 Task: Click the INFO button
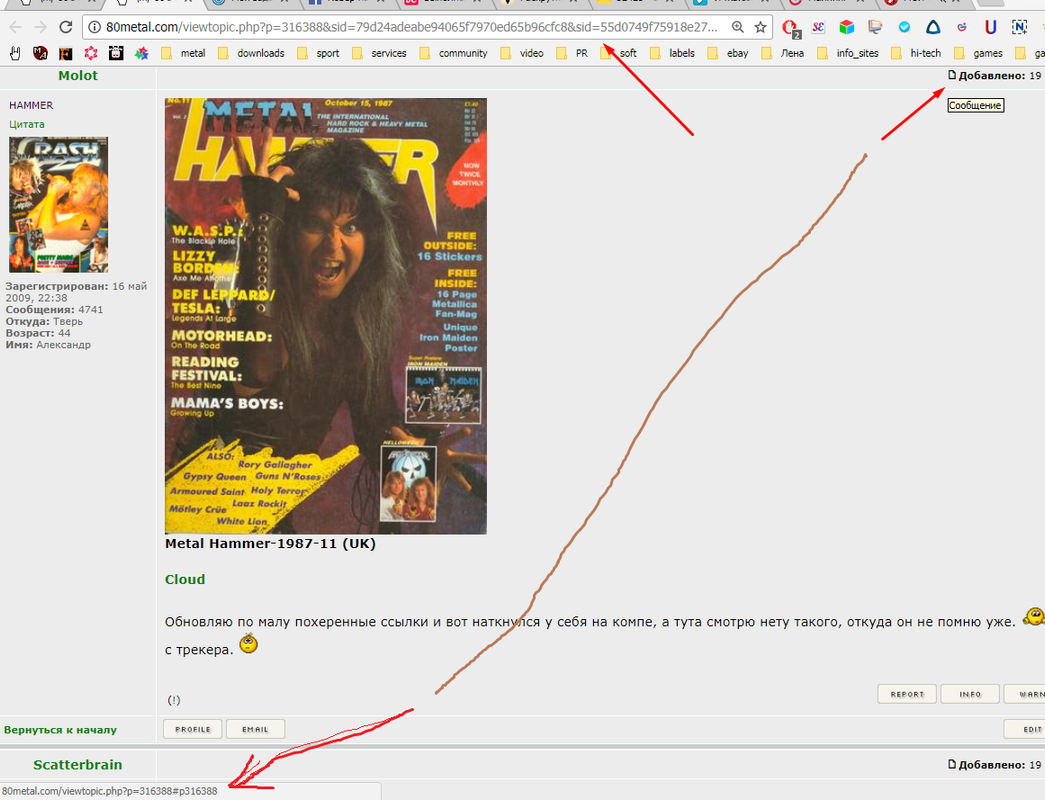[970, 694]
